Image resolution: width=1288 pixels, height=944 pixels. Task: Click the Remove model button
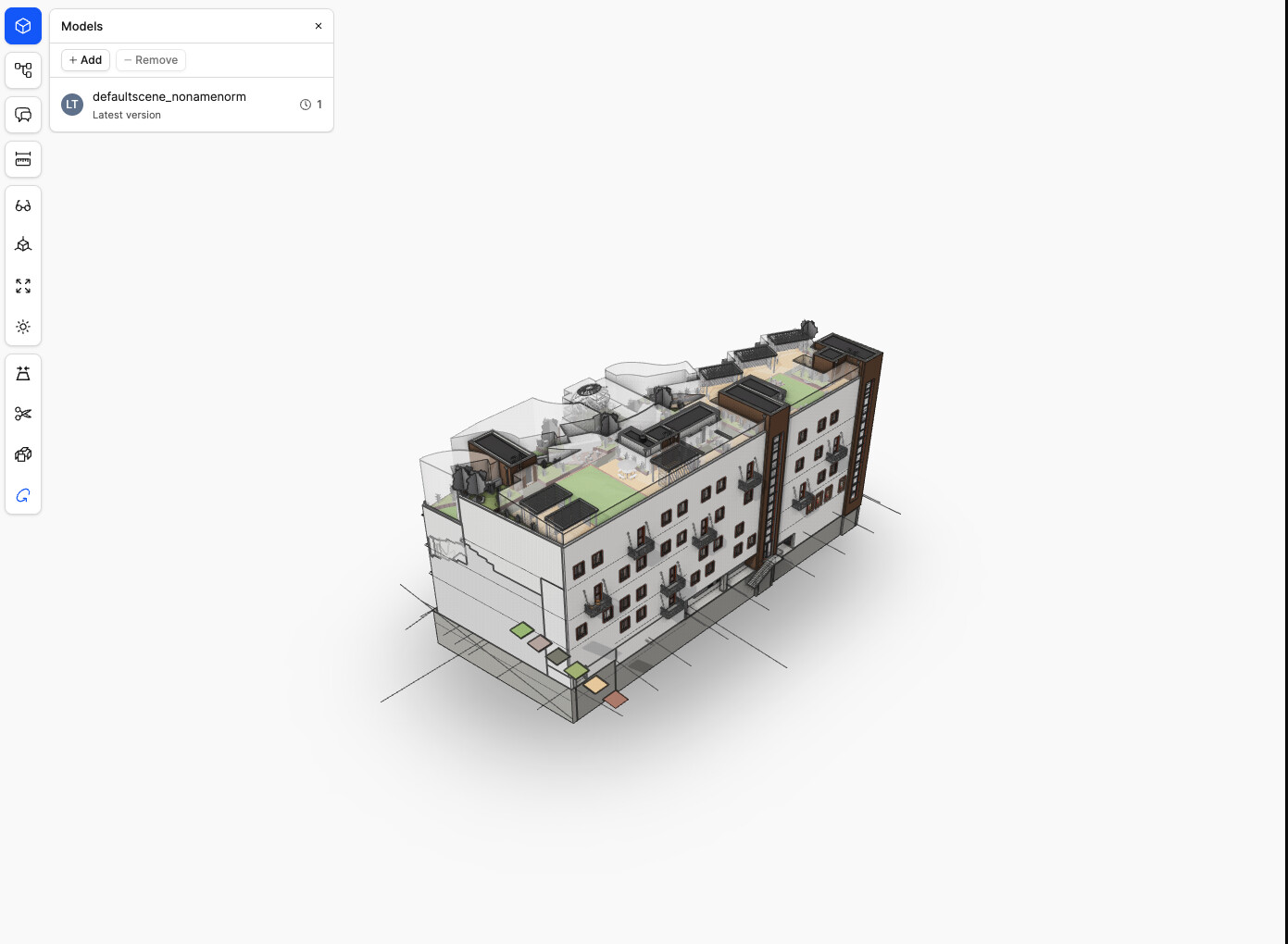tap(151, 60)
